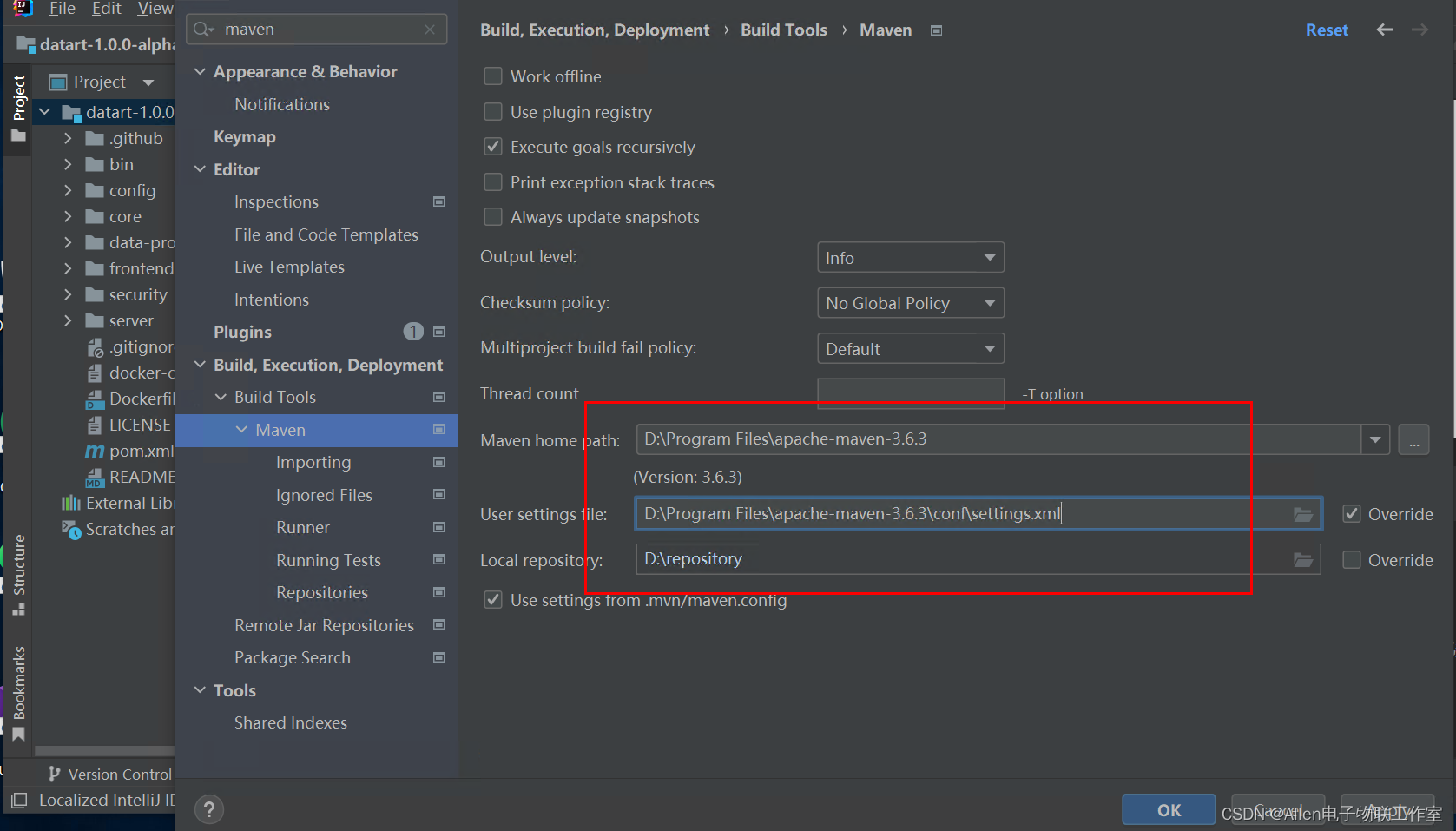The height and width of the screenshot is (831, 1456).
Task: Click project-level icon next to Repositories
Action: click(438, 592)
